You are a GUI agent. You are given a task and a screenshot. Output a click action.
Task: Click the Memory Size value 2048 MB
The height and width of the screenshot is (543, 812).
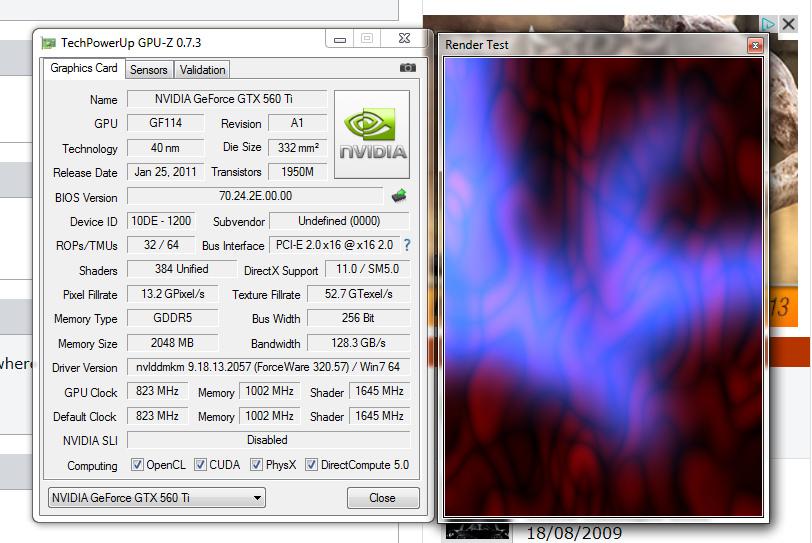coord(172,343)
